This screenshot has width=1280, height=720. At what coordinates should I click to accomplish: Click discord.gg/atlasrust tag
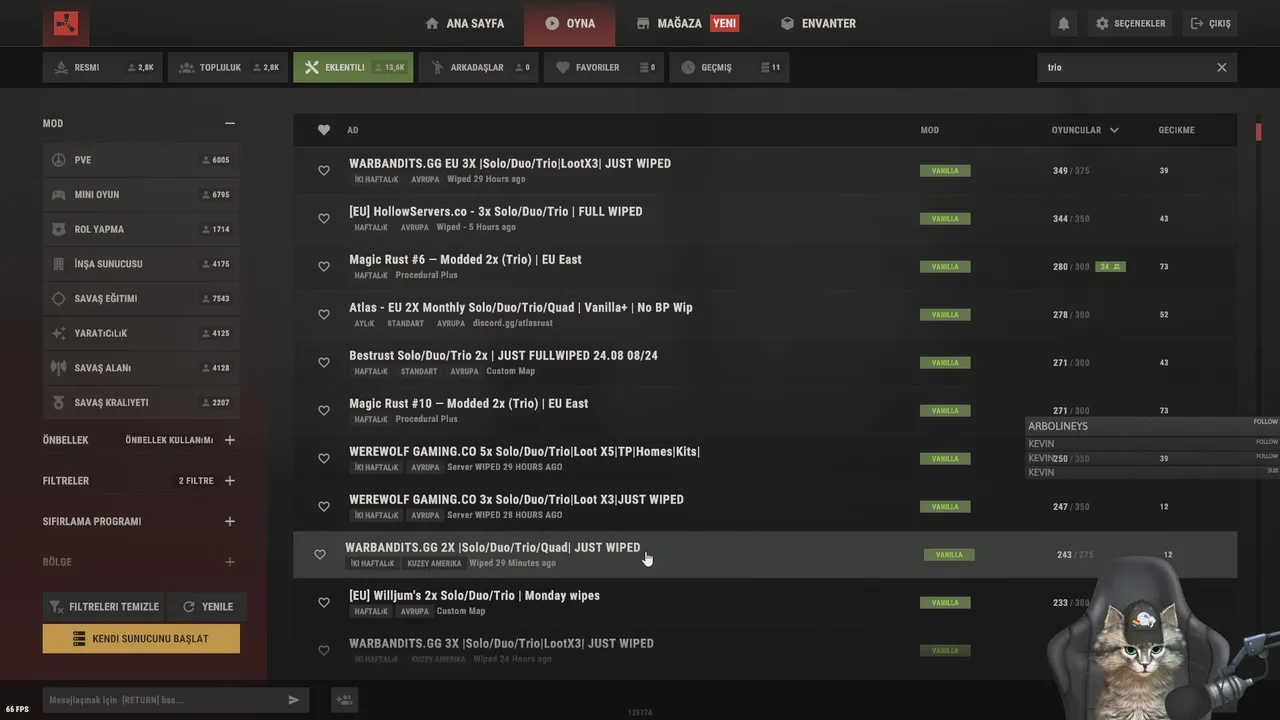click(513, 323)
